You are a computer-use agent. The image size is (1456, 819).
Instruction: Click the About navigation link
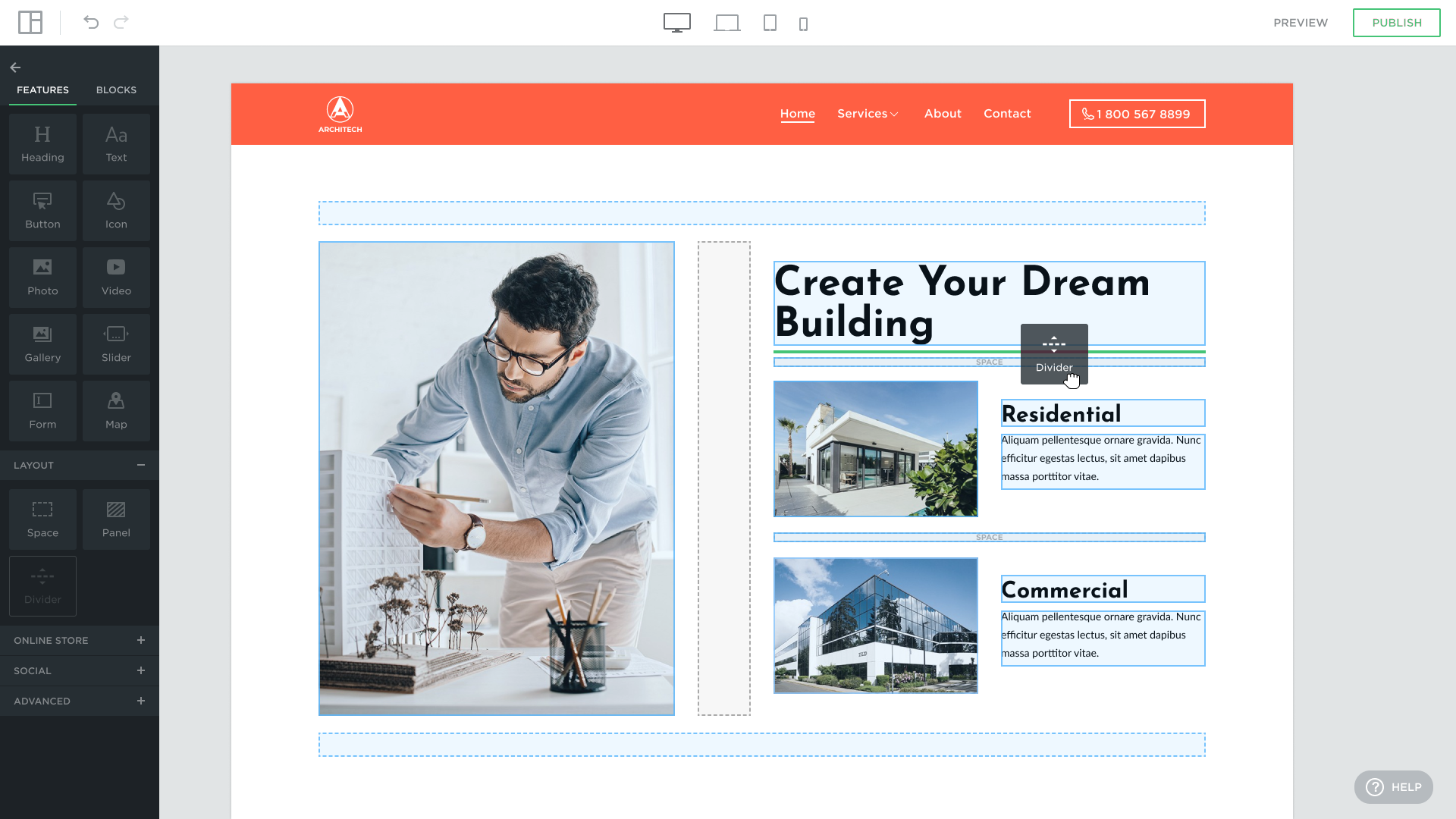pyautogui.click(x=943, y=114)
